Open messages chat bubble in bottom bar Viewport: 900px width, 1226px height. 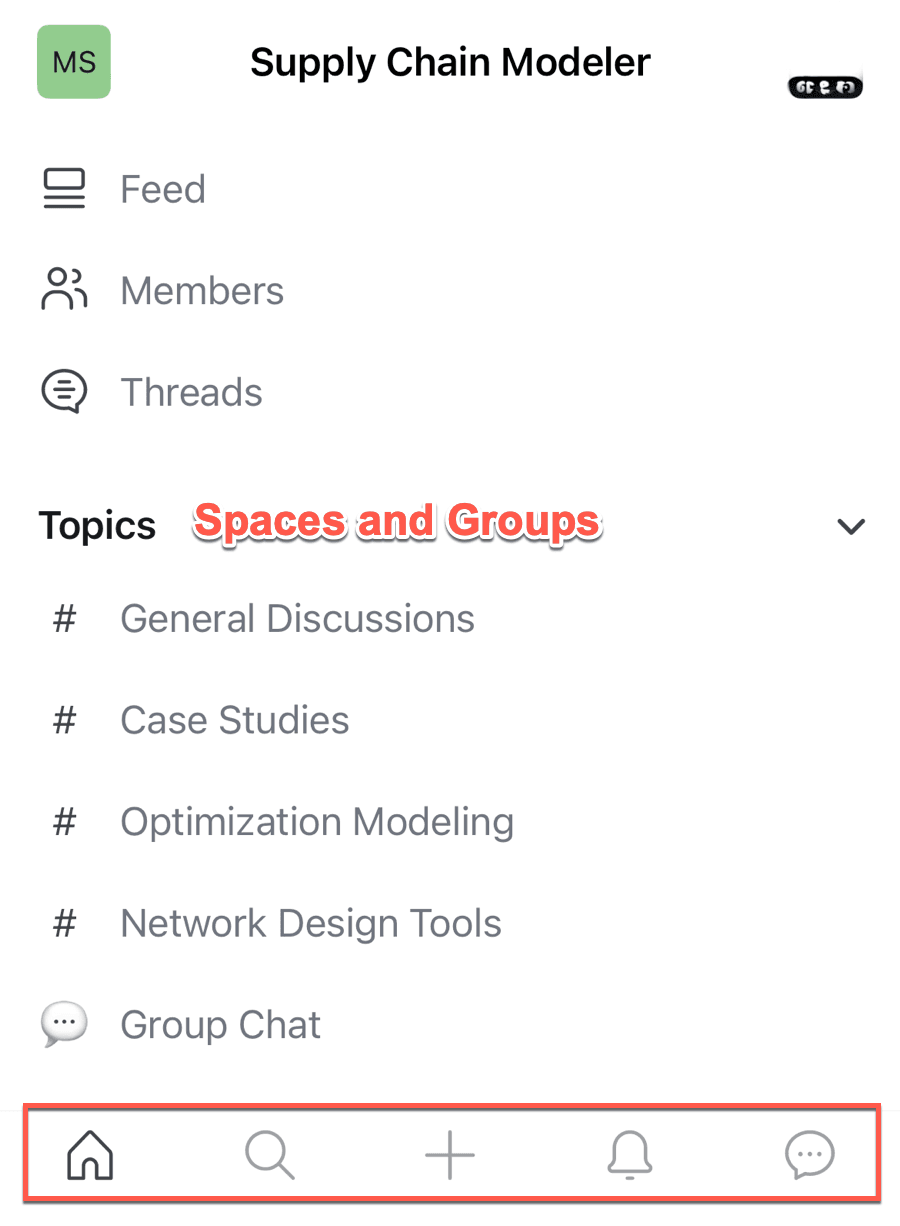point(809,1157)
